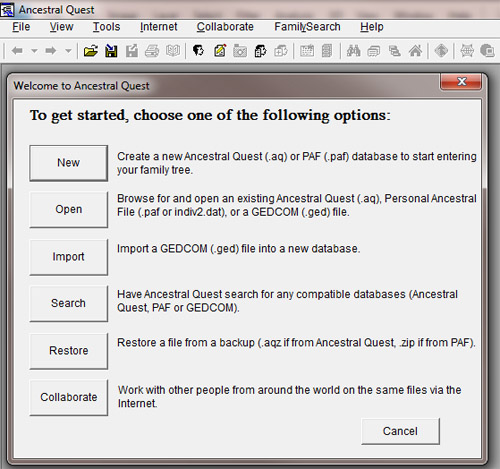Click the 'Welcome to Ancestral Quest' dialog title
500x469 pixels.
coord(81,86)
